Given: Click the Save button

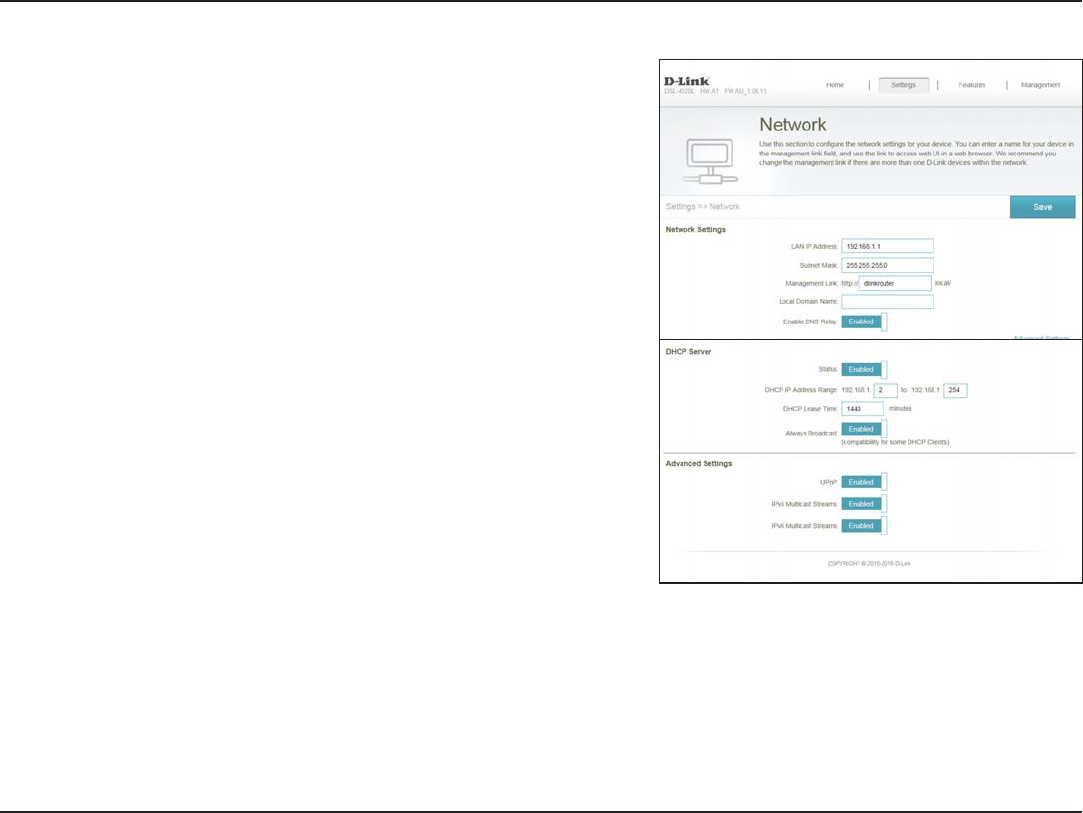Looking at the screenshot, I should click(x=1042, y=207).
